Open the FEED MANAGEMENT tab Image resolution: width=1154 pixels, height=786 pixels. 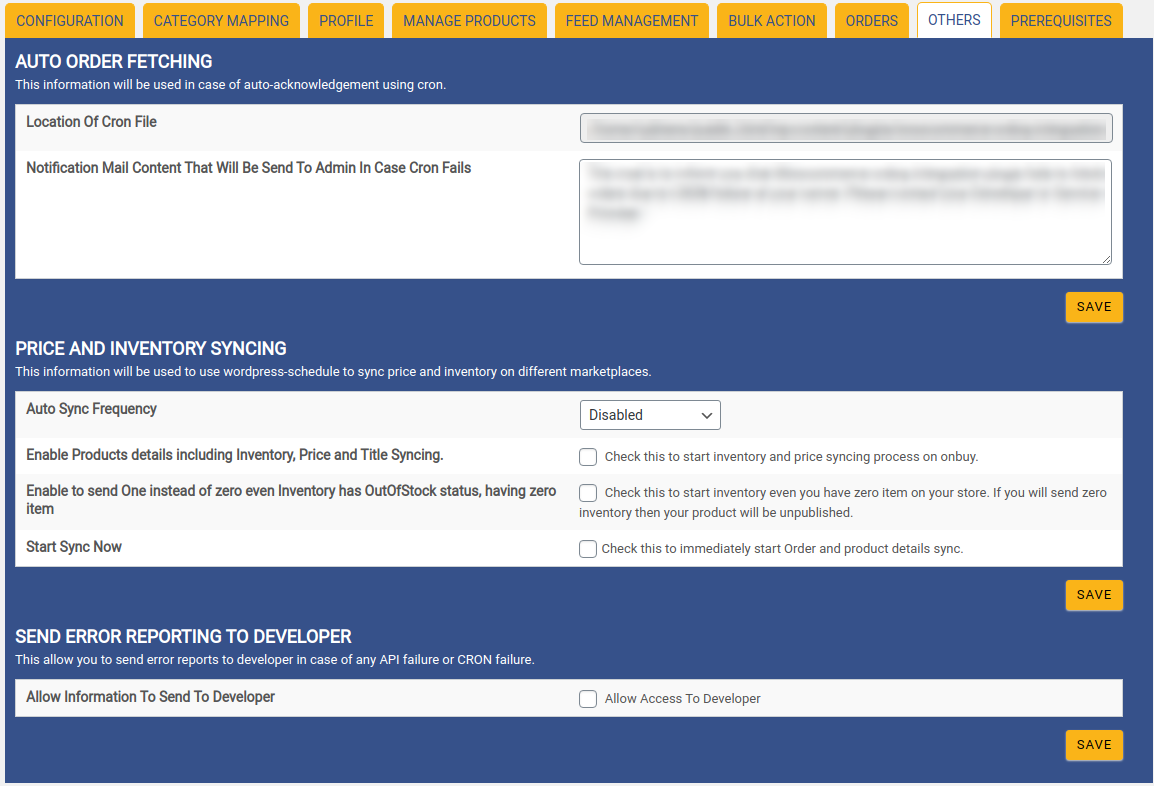pos(631,20)
